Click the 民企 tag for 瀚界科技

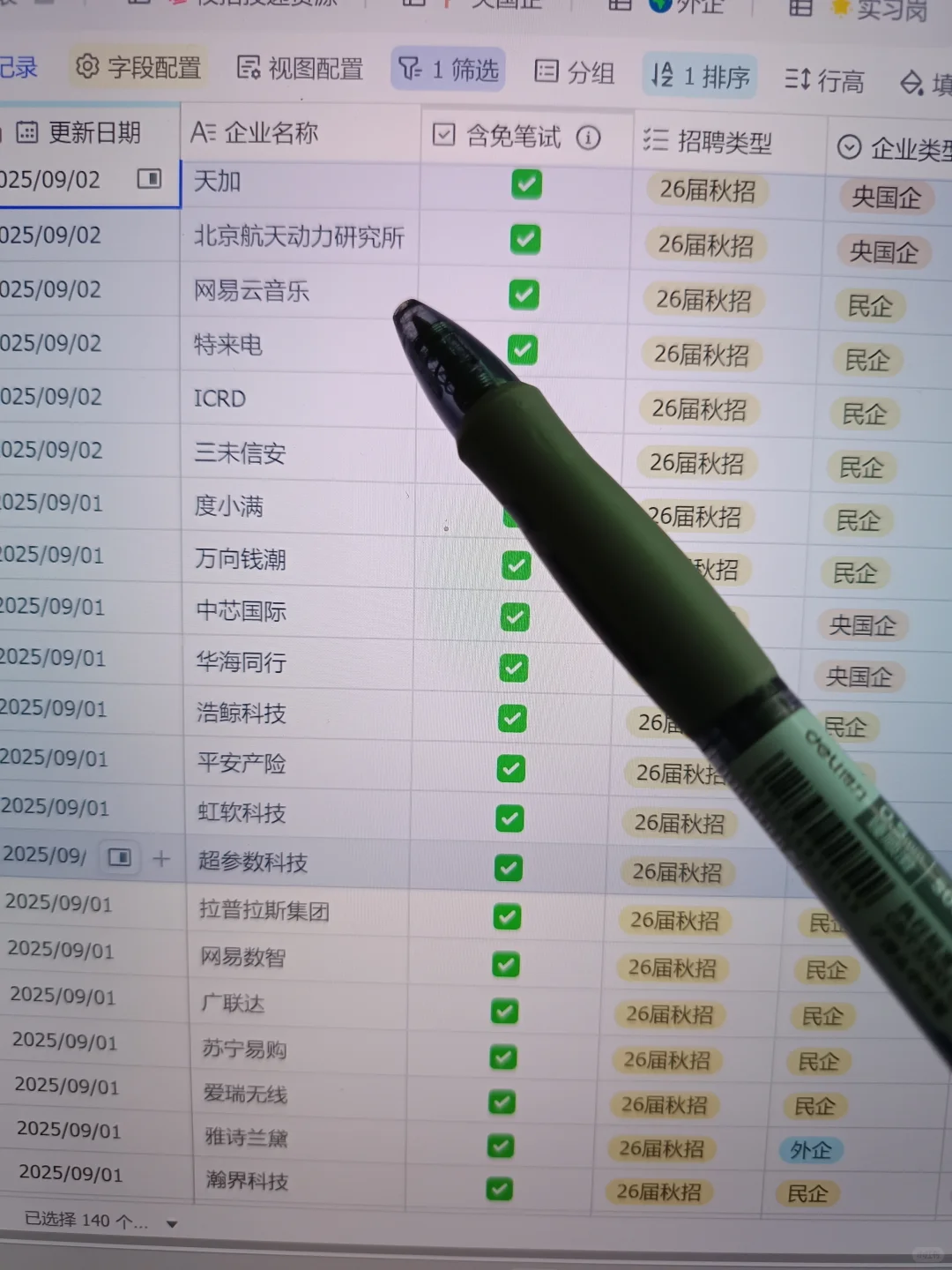[807, 1193]
